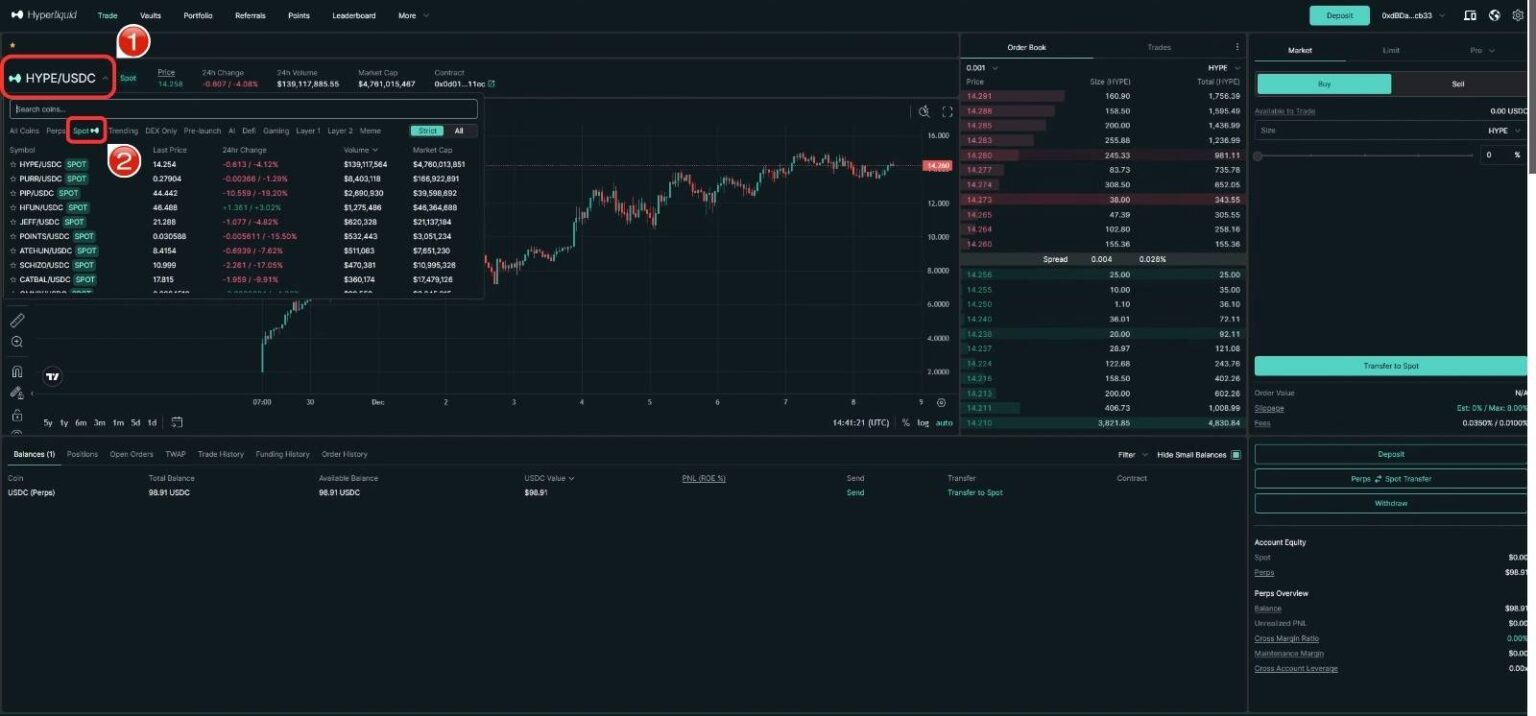
Task: Click the lock all drawings icon
Action: (17, 415)
